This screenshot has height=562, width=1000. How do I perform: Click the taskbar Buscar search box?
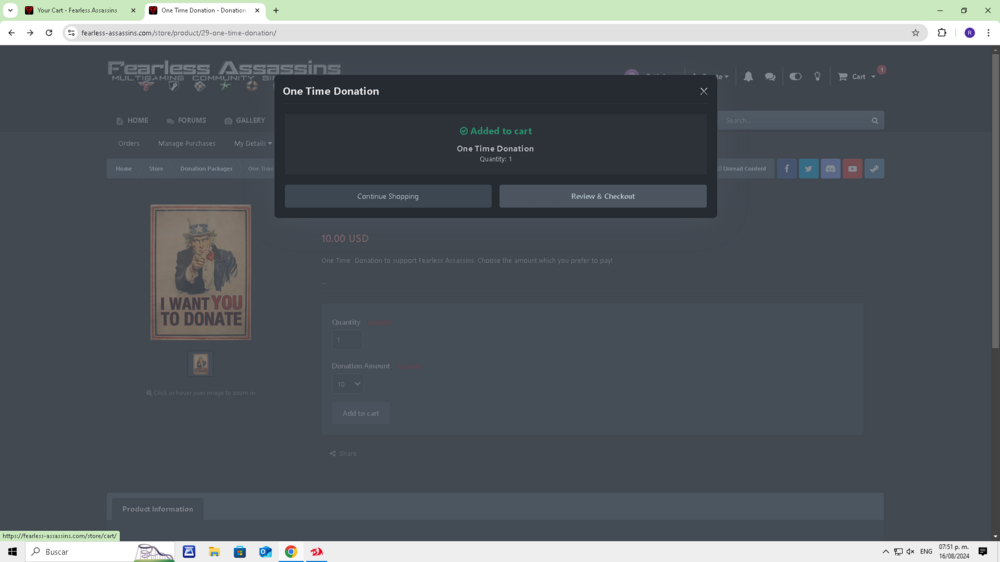(100, 552)
